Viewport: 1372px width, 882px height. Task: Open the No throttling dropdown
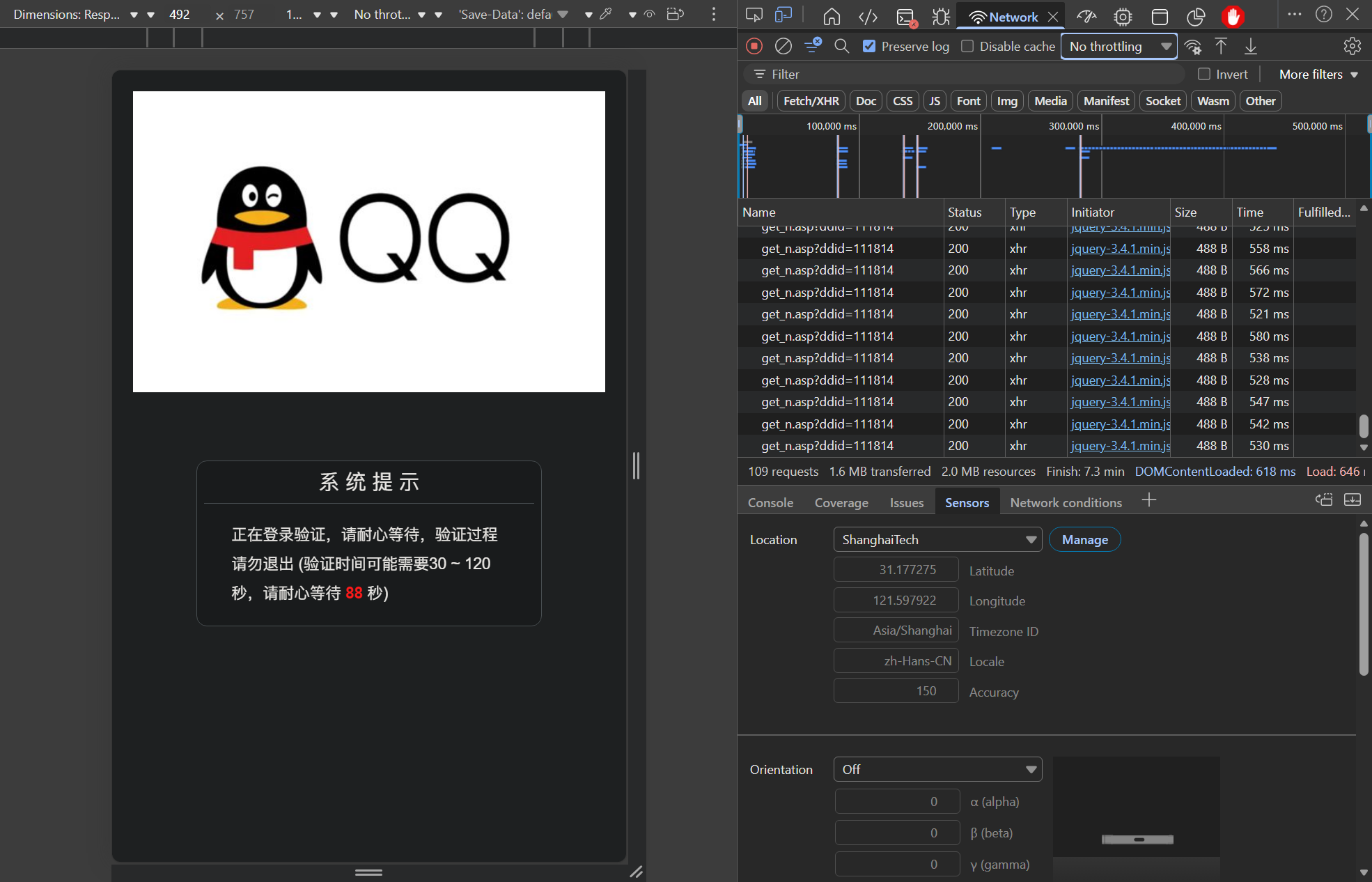tap(1118, 46)
